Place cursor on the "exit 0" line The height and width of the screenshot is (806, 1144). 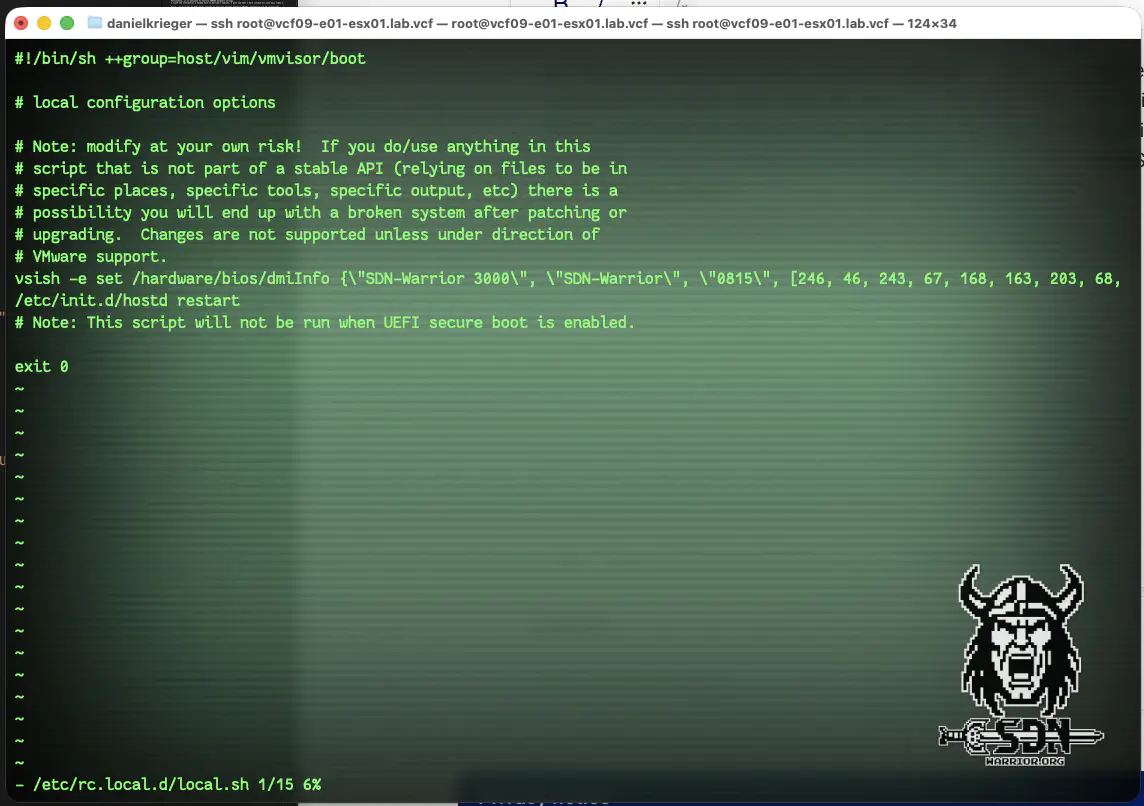click(x=41, y=367)
